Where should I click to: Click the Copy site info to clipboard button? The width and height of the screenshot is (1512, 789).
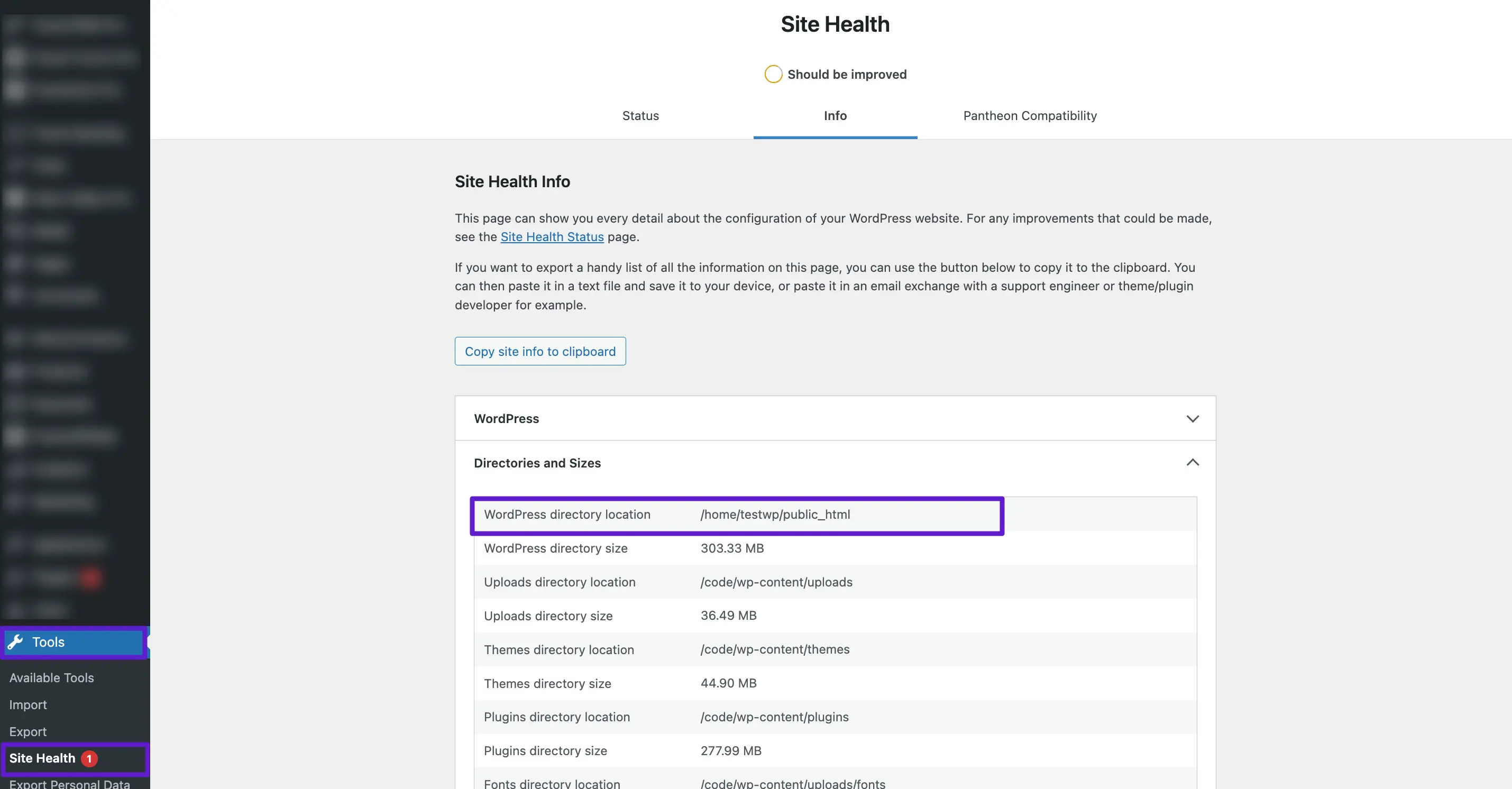coord(540,351)
